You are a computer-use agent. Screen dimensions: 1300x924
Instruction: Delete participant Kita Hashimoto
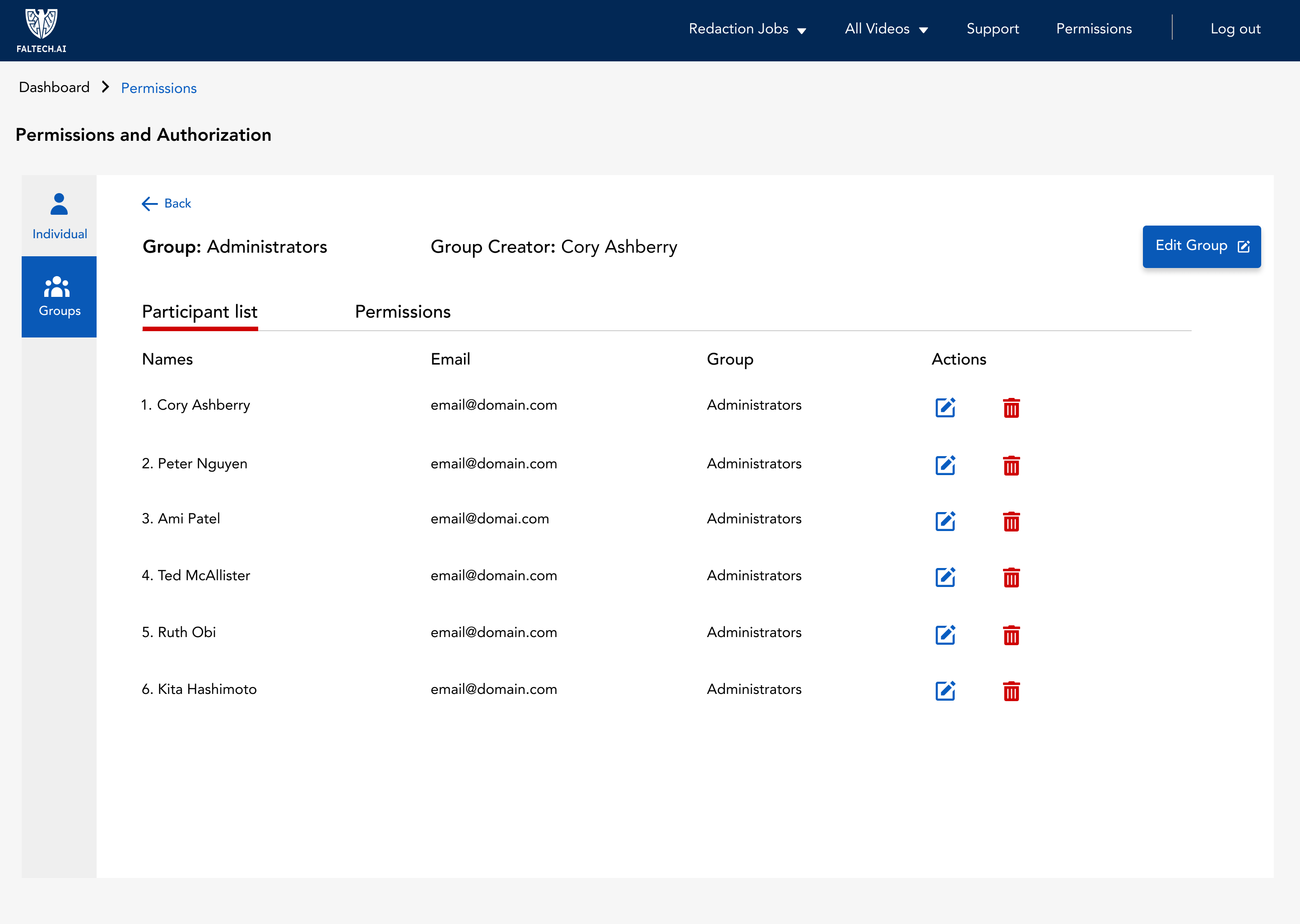1012,691
